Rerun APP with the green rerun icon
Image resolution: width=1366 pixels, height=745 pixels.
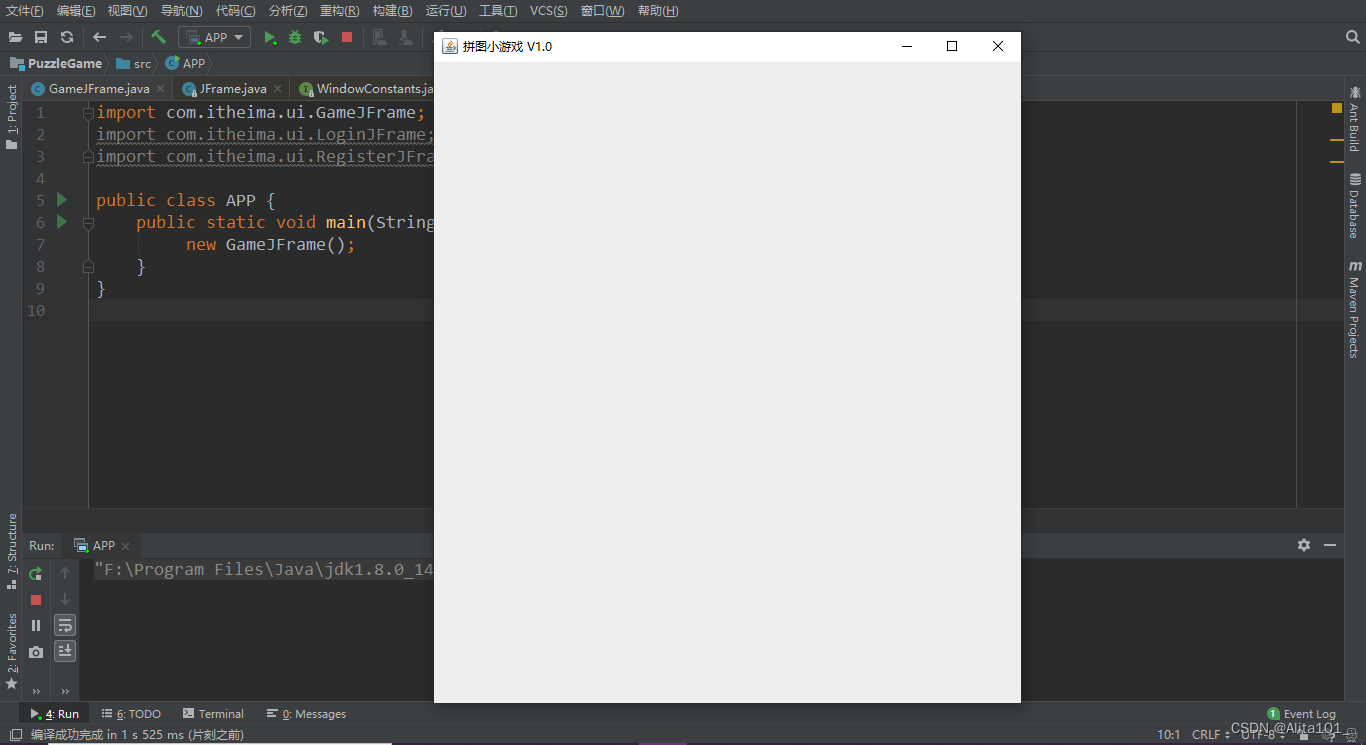pyautogui.click(x=36, y=574)
